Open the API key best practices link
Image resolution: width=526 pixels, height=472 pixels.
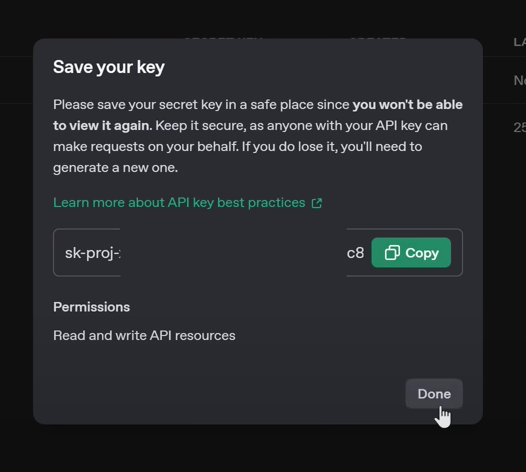click(179, 203)
